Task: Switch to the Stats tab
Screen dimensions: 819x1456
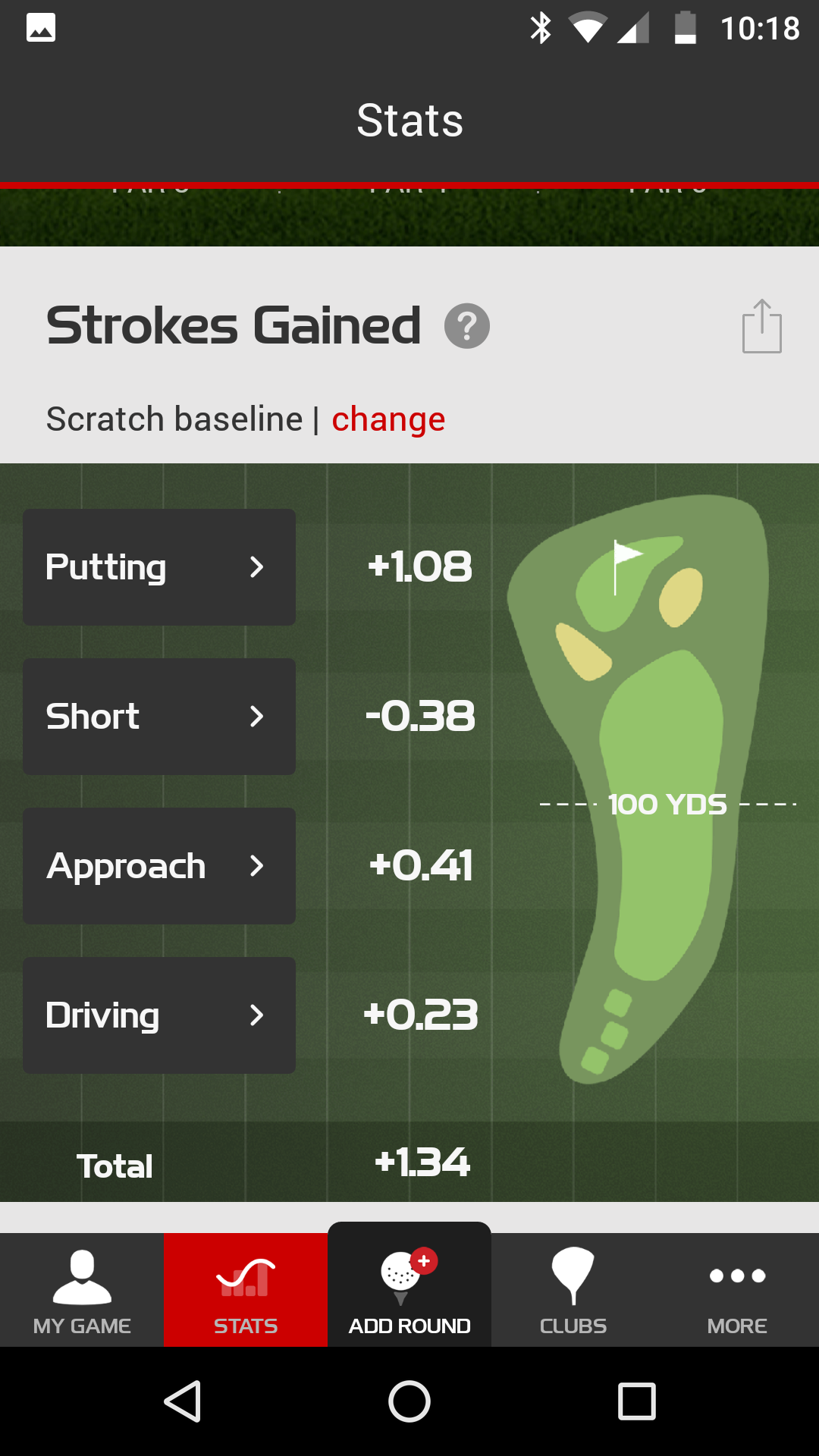Action: pos(246,1289)
